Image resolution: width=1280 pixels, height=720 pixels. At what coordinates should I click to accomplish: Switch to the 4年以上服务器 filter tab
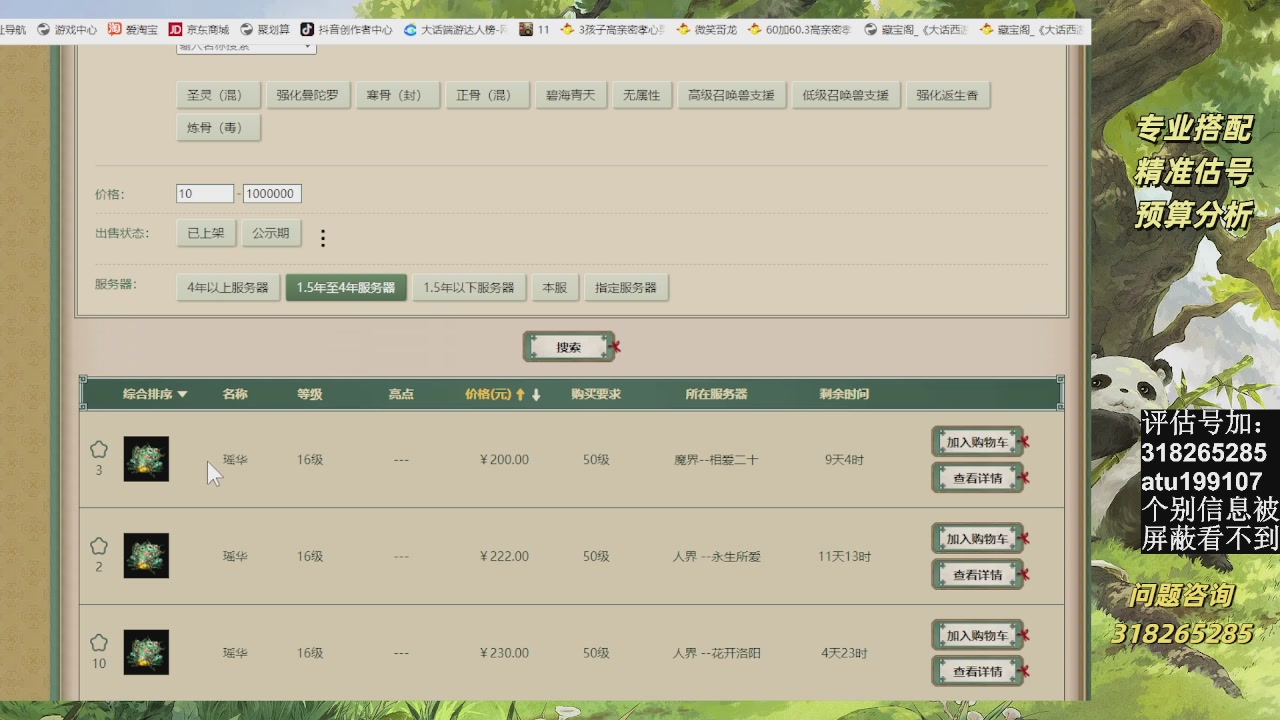tap(229, 287)
